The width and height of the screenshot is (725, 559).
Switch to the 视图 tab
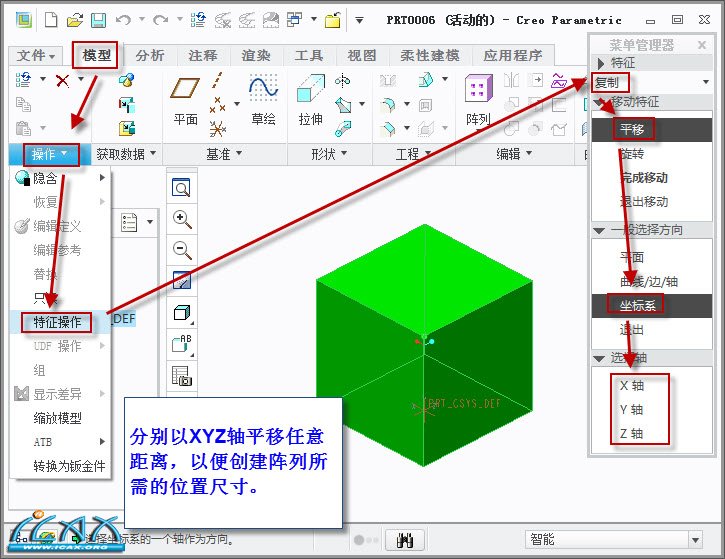point(362,55)
